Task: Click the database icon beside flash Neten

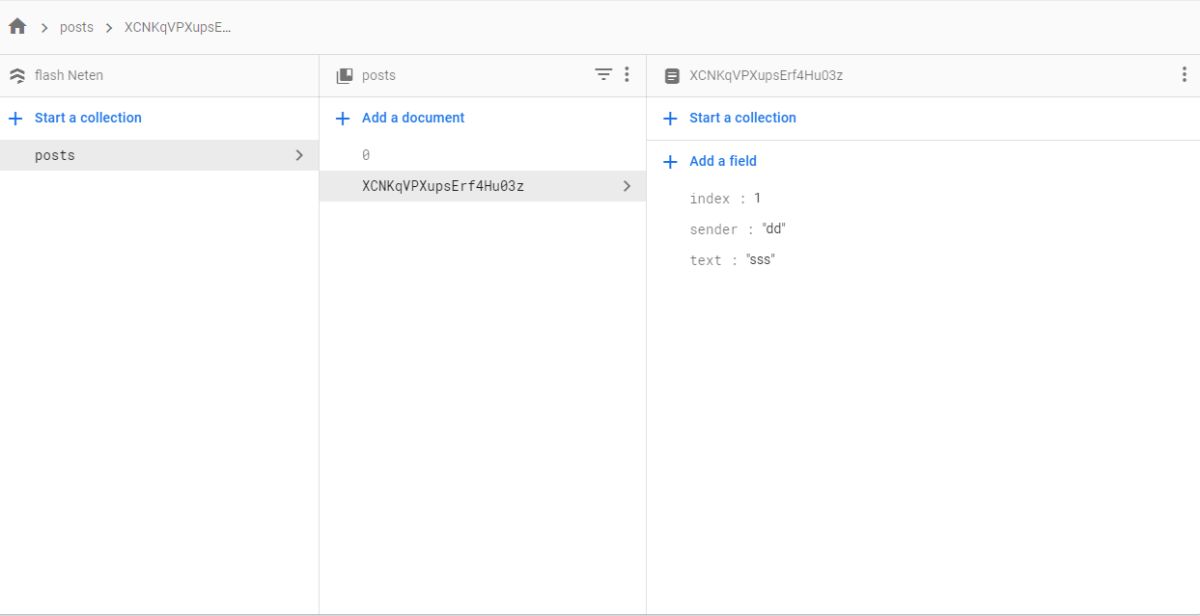Action: tap(17, 75)
